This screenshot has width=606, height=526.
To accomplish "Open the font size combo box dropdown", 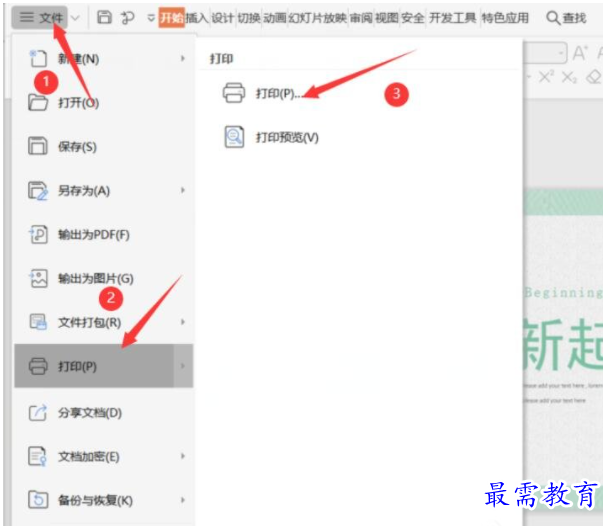I will tap(561, 53).
